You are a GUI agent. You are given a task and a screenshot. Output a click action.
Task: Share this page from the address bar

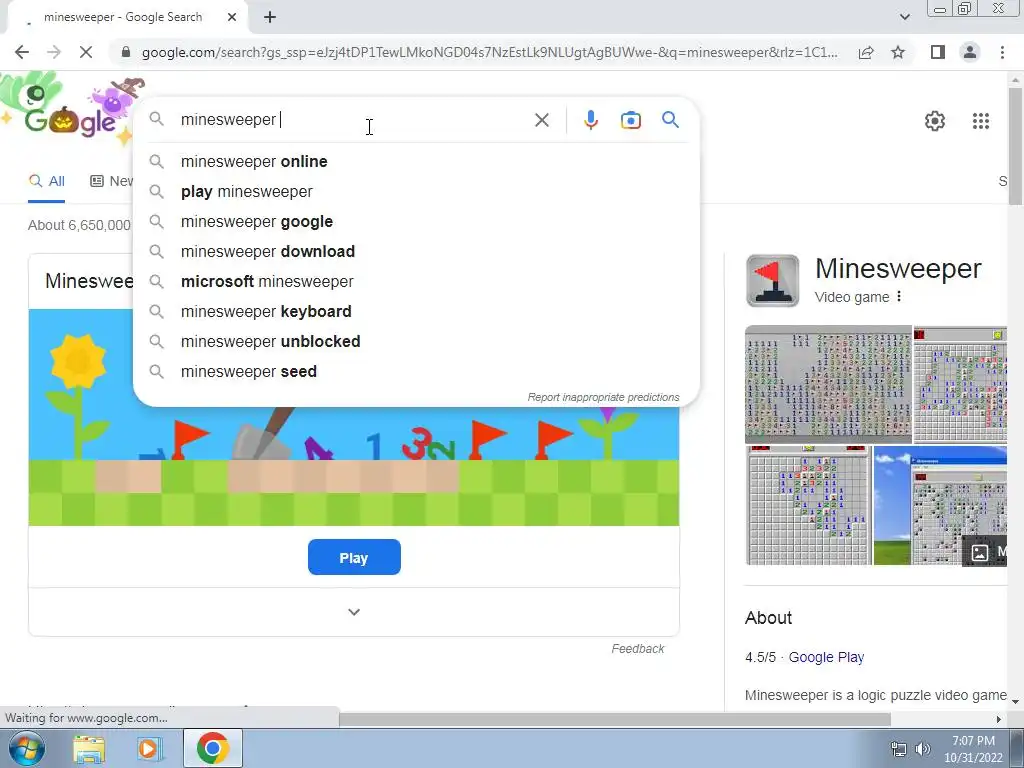pos(866,52)
